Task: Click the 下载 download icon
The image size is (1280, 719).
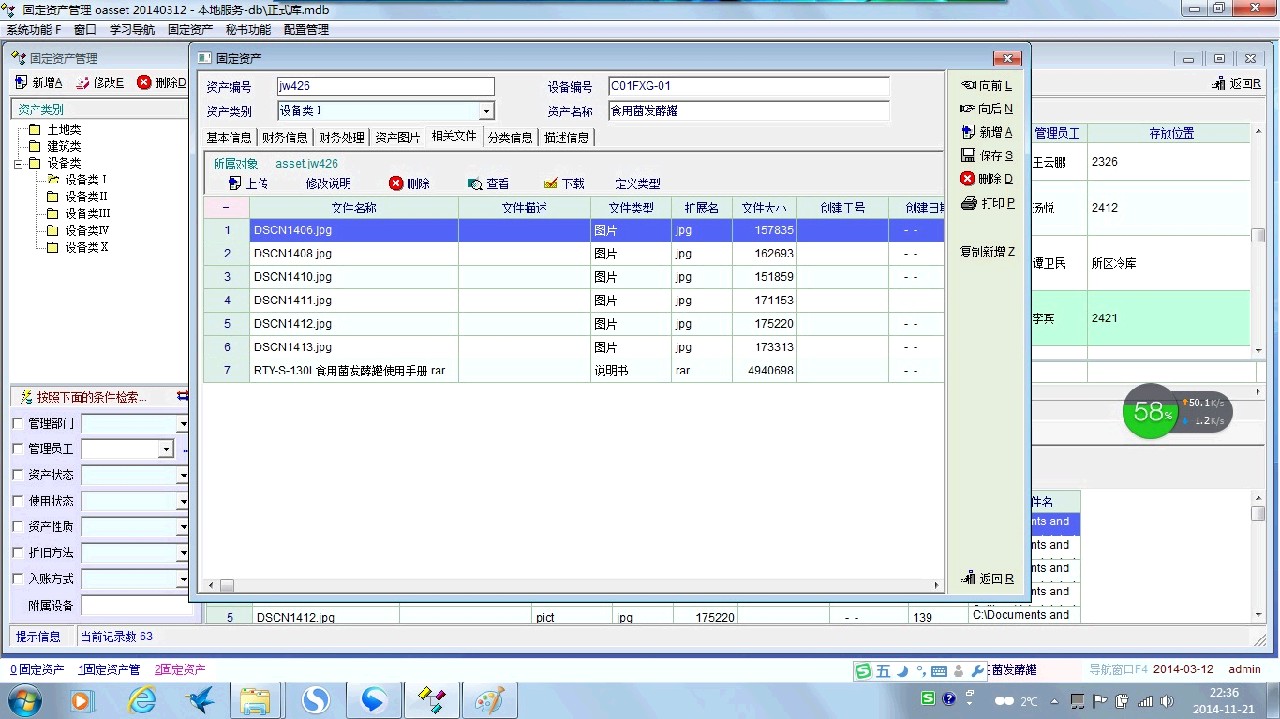Action: 551,184
